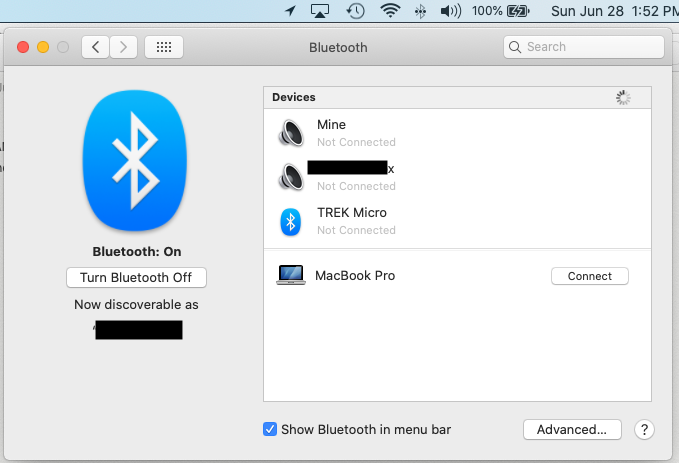The width and height of the screenshot is (679, 463).
Task: Click the 100% battery percentage text
Action: [487, 10]
